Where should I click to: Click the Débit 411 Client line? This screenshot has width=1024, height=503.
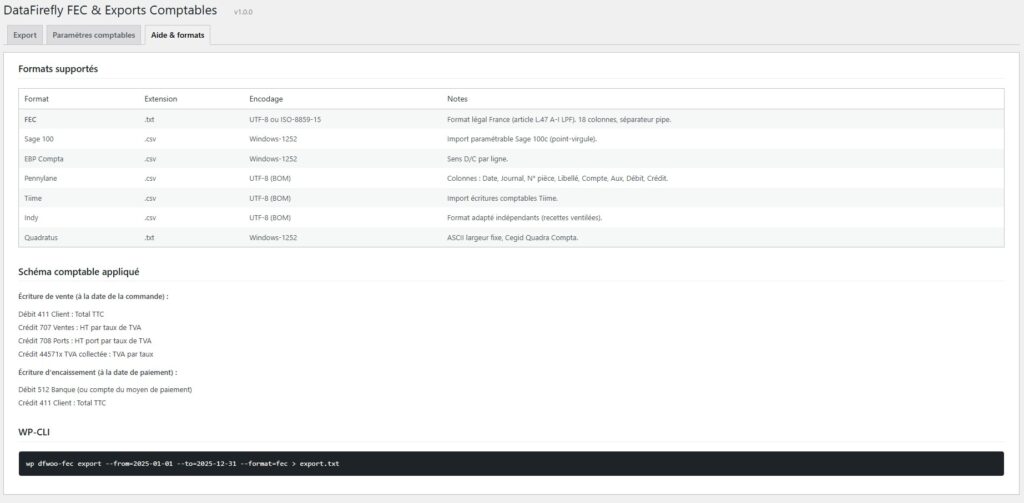(x=61, y=314)
